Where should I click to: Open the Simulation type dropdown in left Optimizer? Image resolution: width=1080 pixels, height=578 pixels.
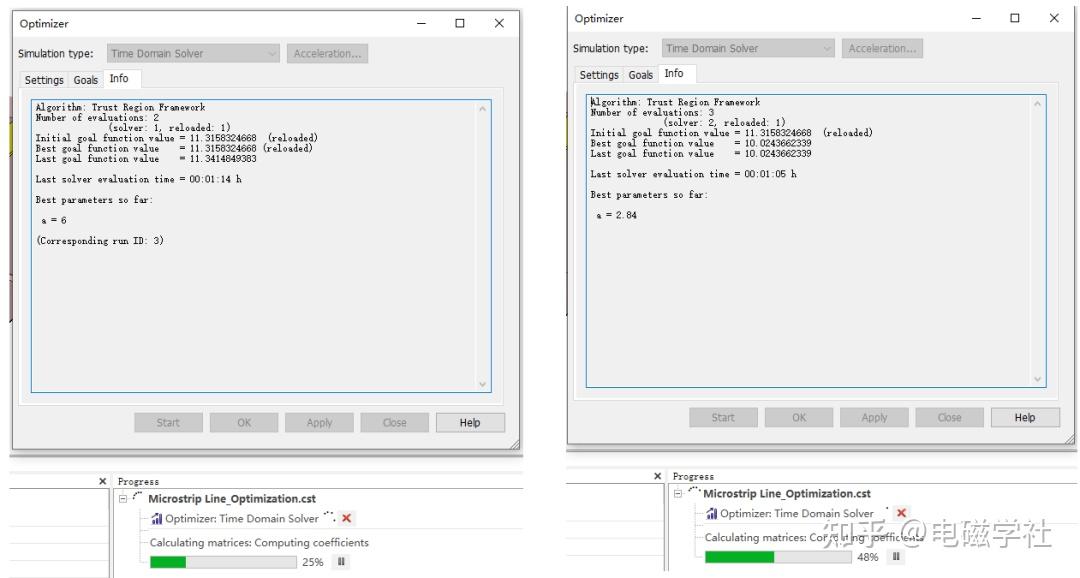pos(273,53)
